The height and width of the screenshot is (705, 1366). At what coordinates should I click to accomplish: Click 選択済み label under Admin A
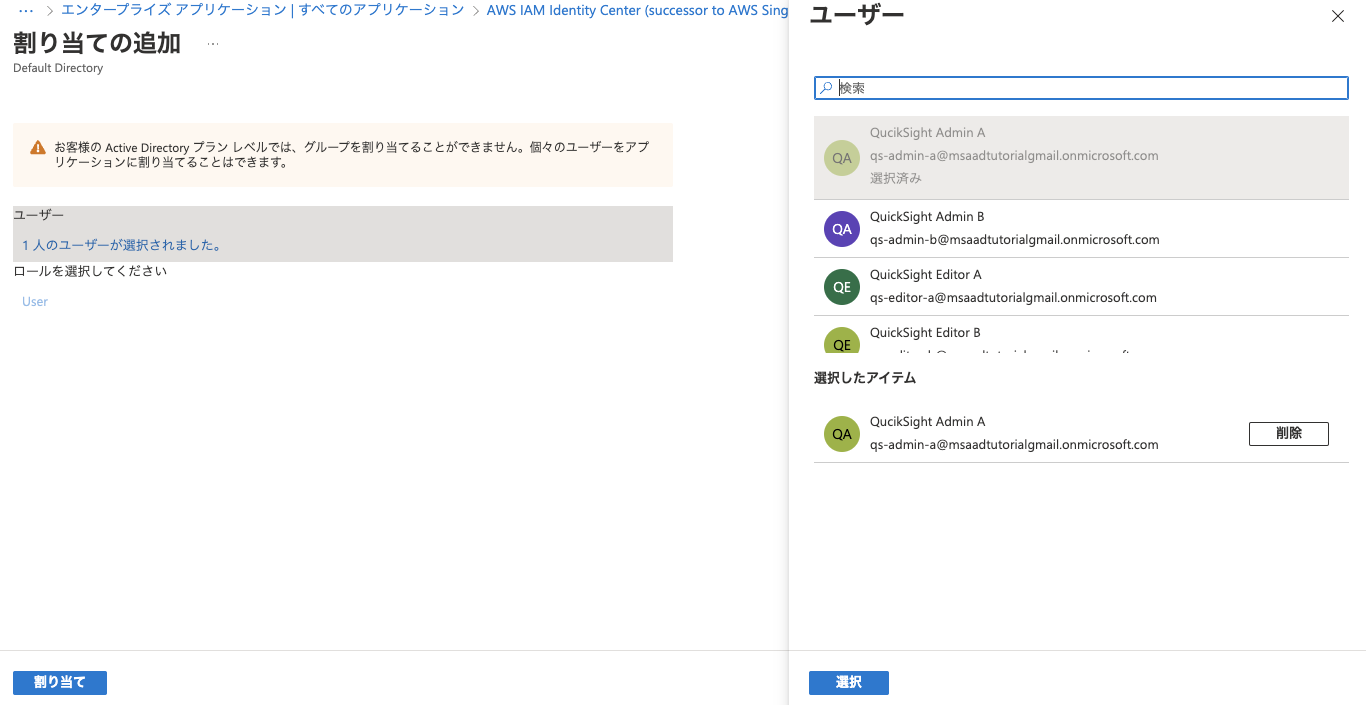tap(896, 178)
